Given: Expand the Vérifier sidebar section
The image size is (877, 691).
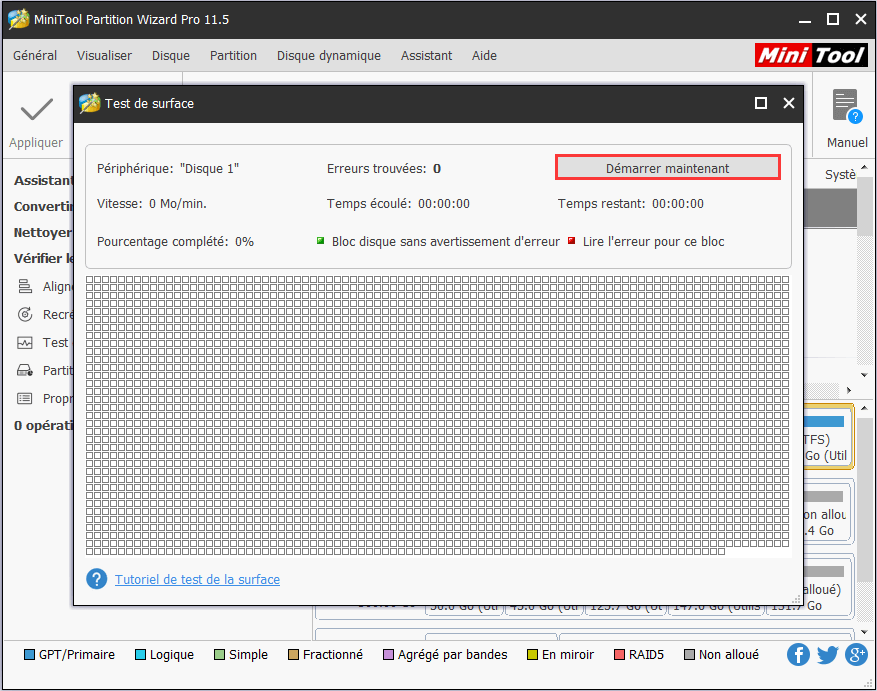Looking at the screenshot, I should click(43, 258).
